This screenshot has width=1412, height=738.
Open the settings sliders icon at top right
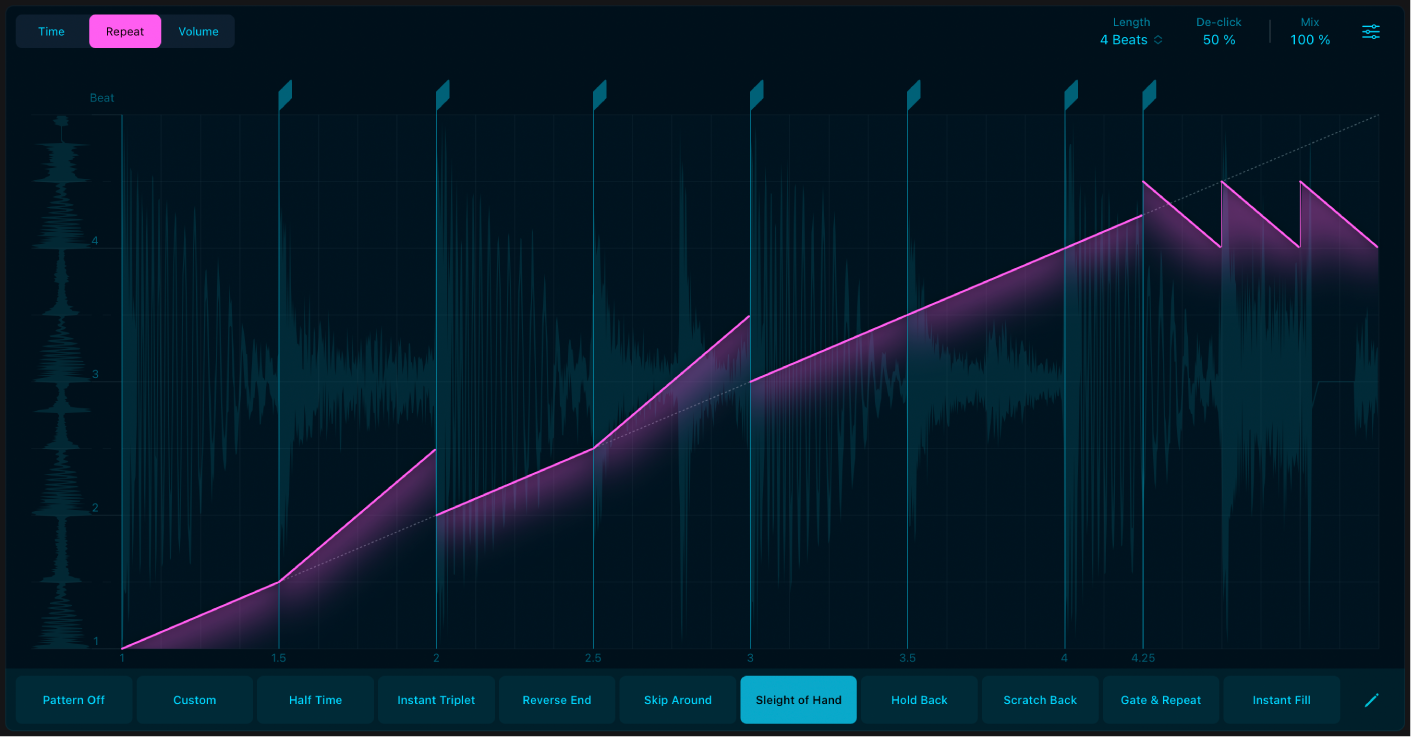[1370, 31]
